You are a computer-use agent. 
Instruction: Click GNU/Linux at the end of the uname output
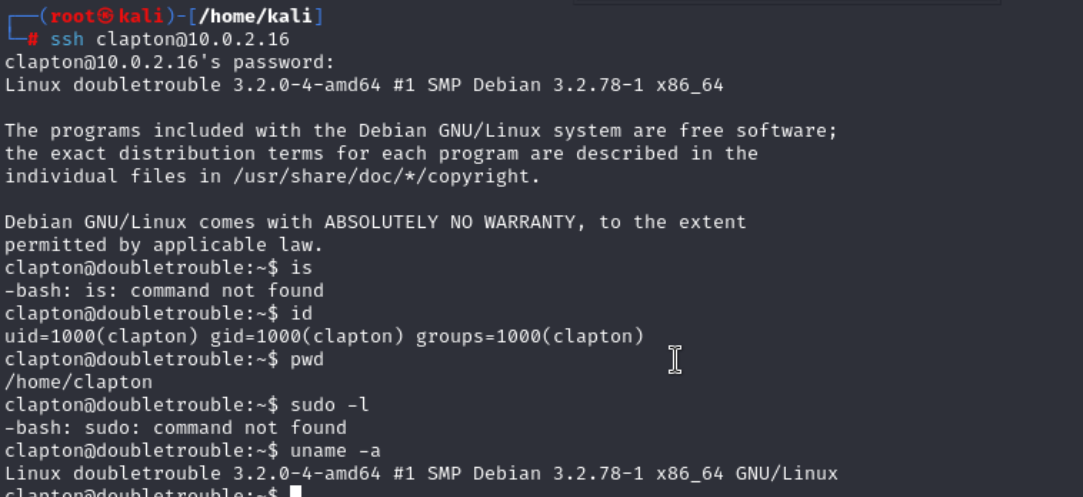[786, 474]
